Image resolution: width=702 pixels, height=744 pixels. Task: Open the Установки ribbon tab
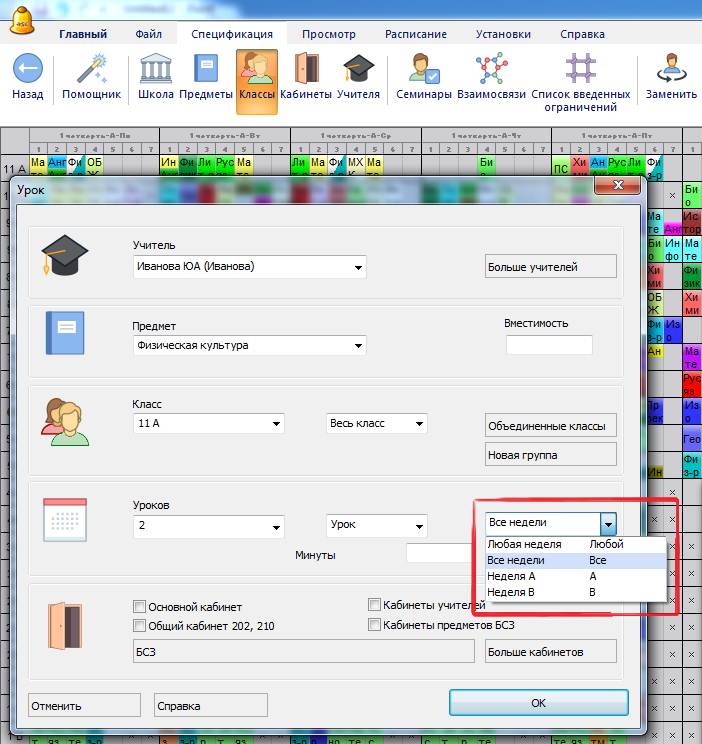pos(503,33)
